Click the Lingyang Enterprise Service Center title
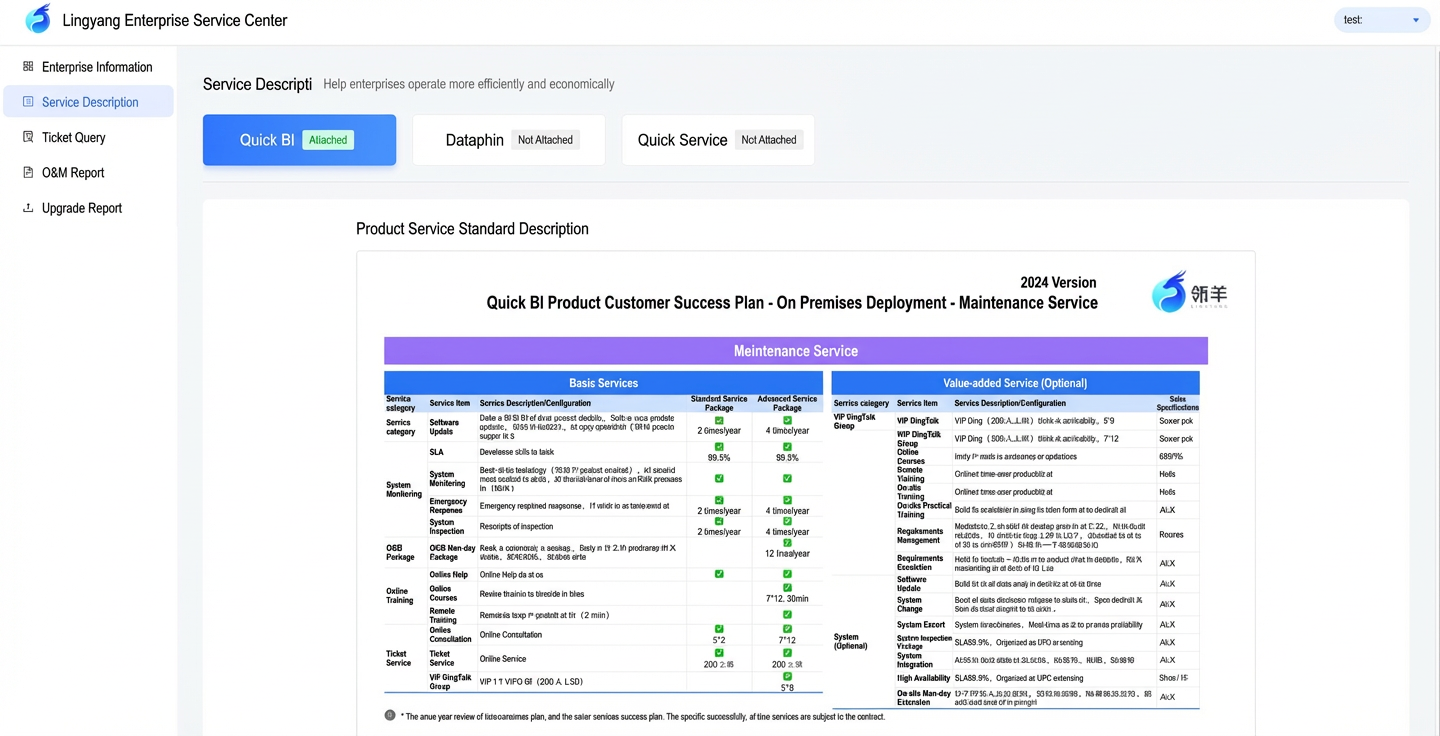 tap(175, 20)
